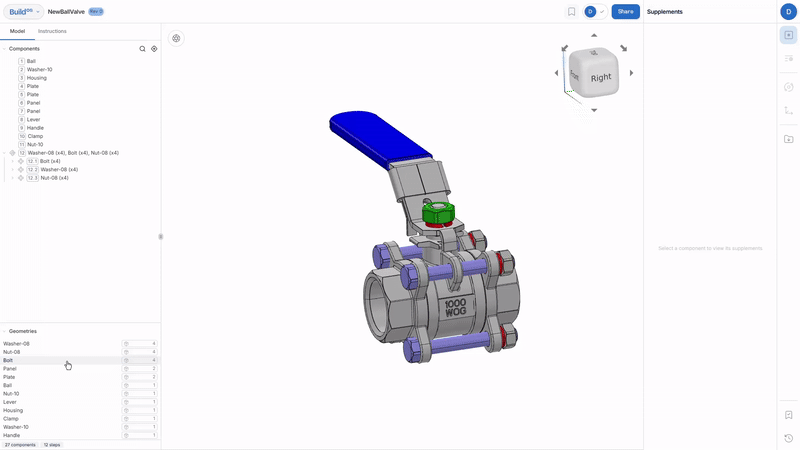800x450 pixels.
Task: Select the Right face of view cube
Action: click(600, 77)
